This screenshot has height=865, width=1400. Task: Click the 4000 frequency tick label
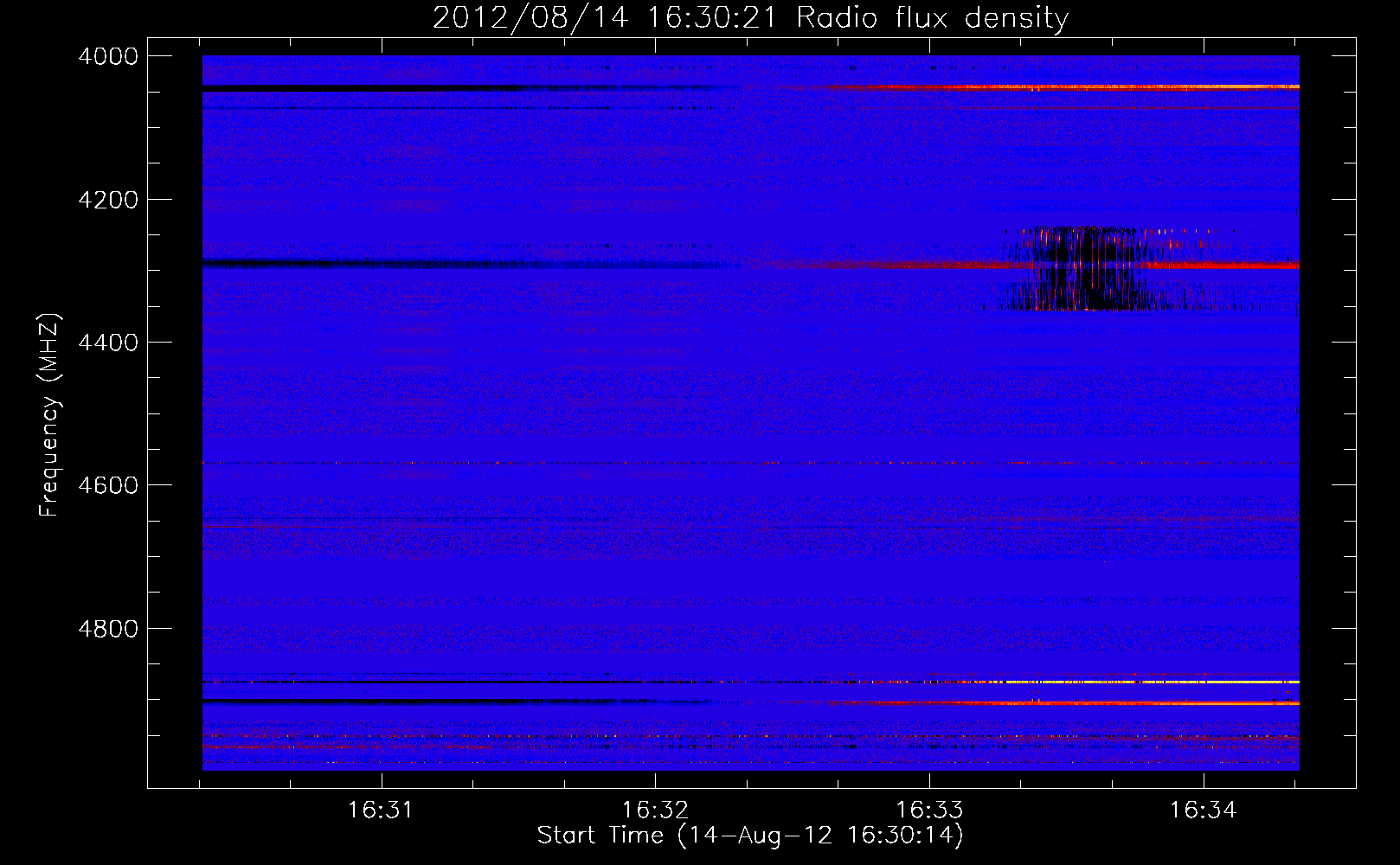click(108, 56)
